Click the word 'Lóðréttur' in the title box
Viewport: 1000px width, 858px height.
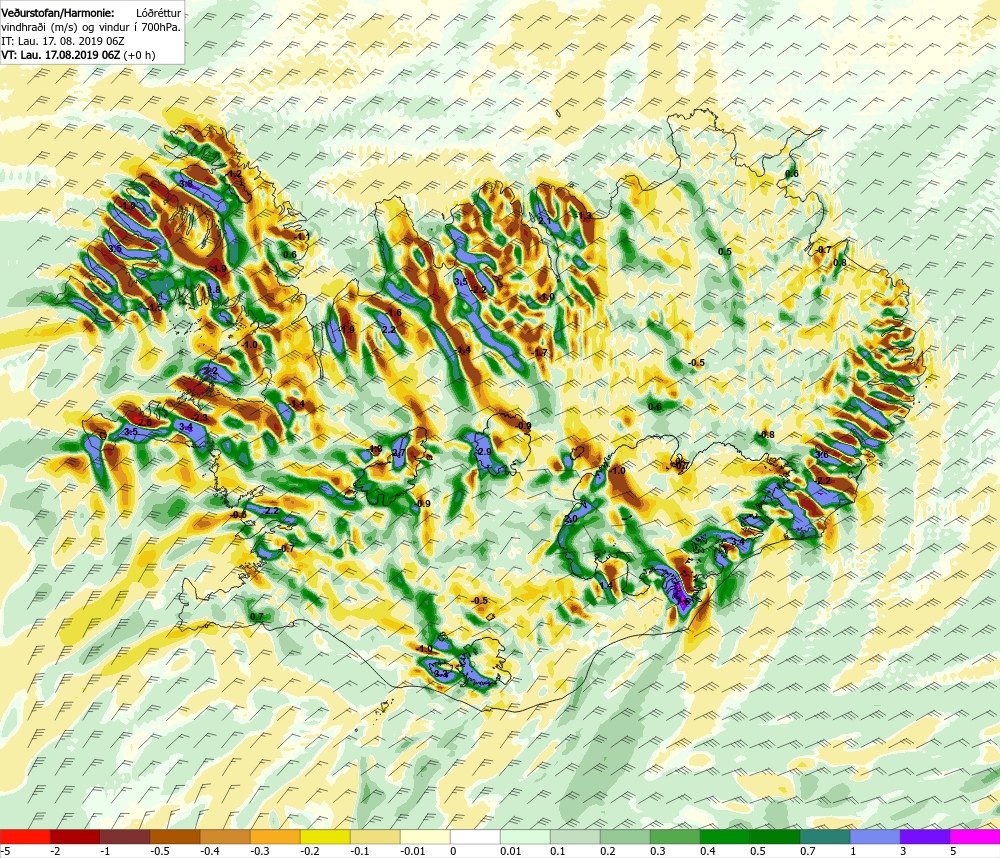tap(158, 13)
